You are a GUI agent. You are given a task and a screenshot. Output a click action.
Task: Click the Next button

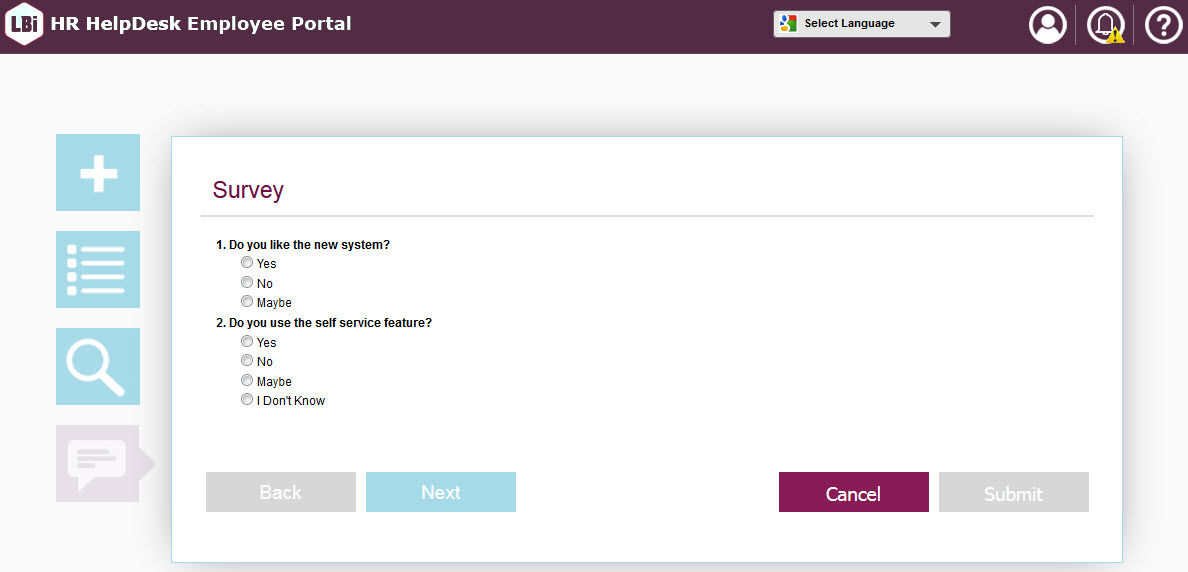point(441,492)
